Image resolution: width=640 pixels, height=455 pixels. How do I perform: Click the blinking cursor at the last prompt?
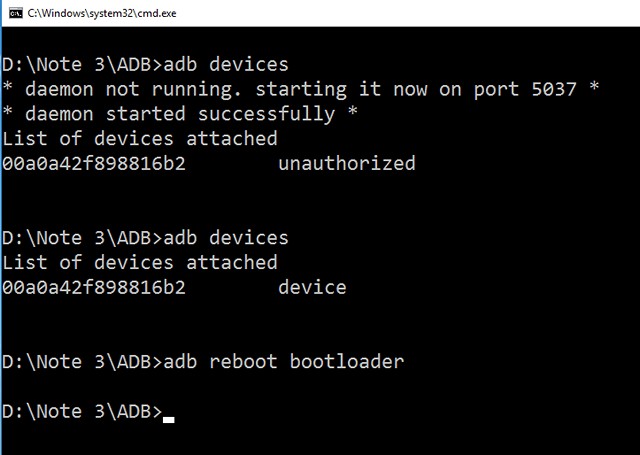(x=168, y=419)
